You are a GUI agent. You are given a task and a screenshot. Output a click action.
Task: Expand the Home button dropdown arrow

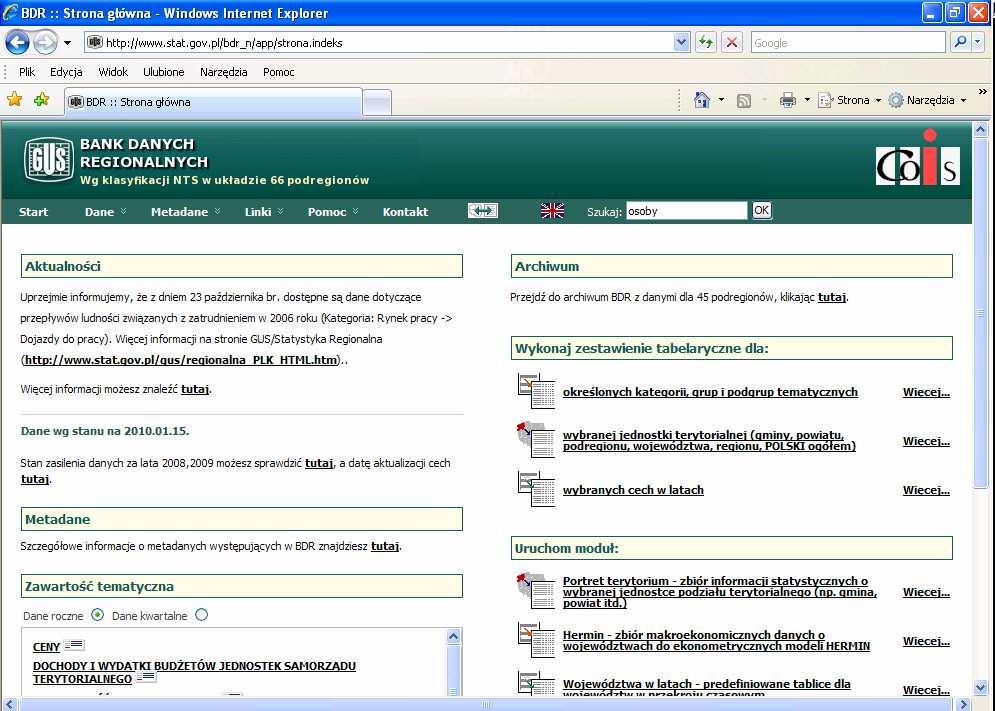click(x=721, y=100)
